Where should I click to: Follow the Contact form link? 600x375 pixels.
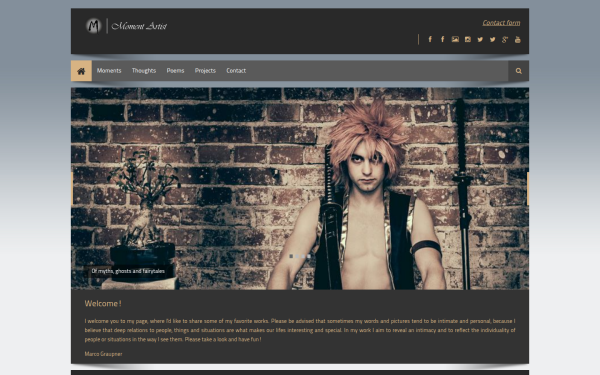(501, 23)
